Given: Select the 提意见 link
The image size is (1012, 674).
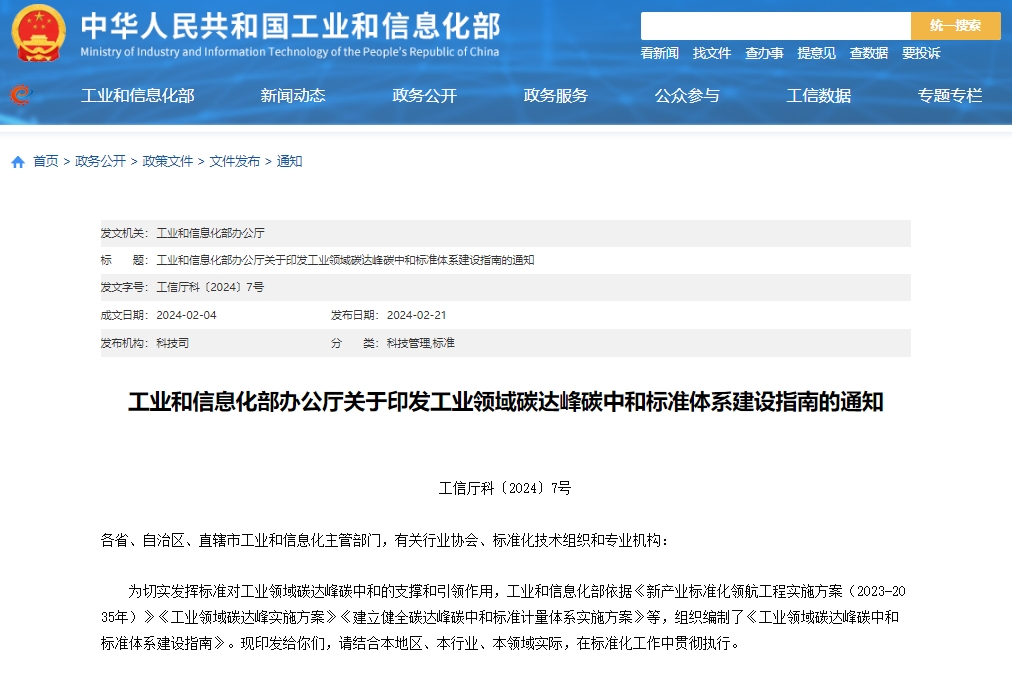Looking at the screenshot, I should tap(816, 53).
